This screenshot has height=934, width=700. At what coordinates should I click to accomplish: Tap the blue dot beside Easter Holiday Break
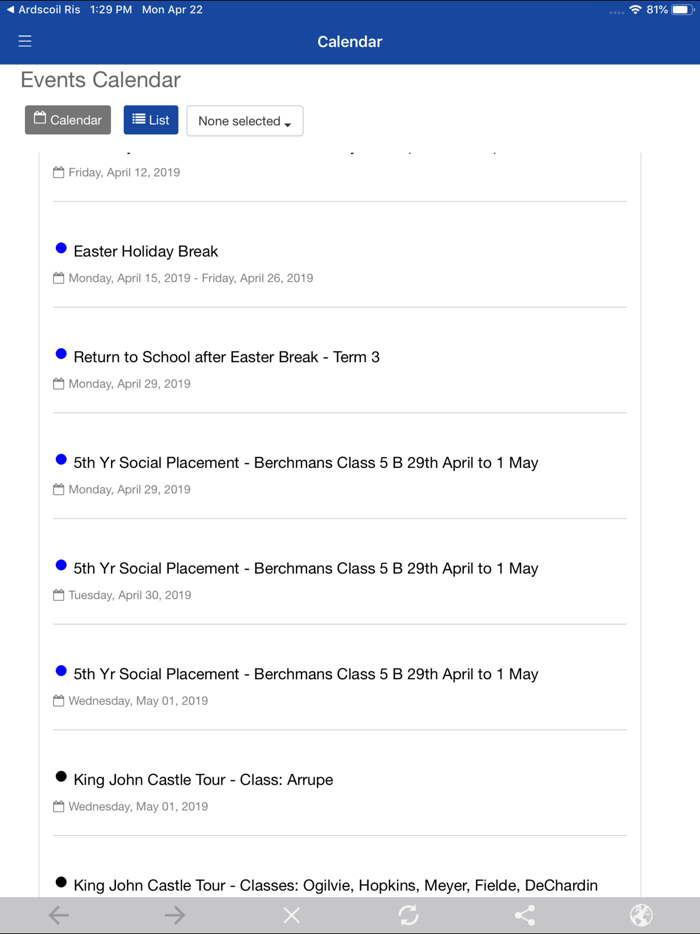point(61,248)
